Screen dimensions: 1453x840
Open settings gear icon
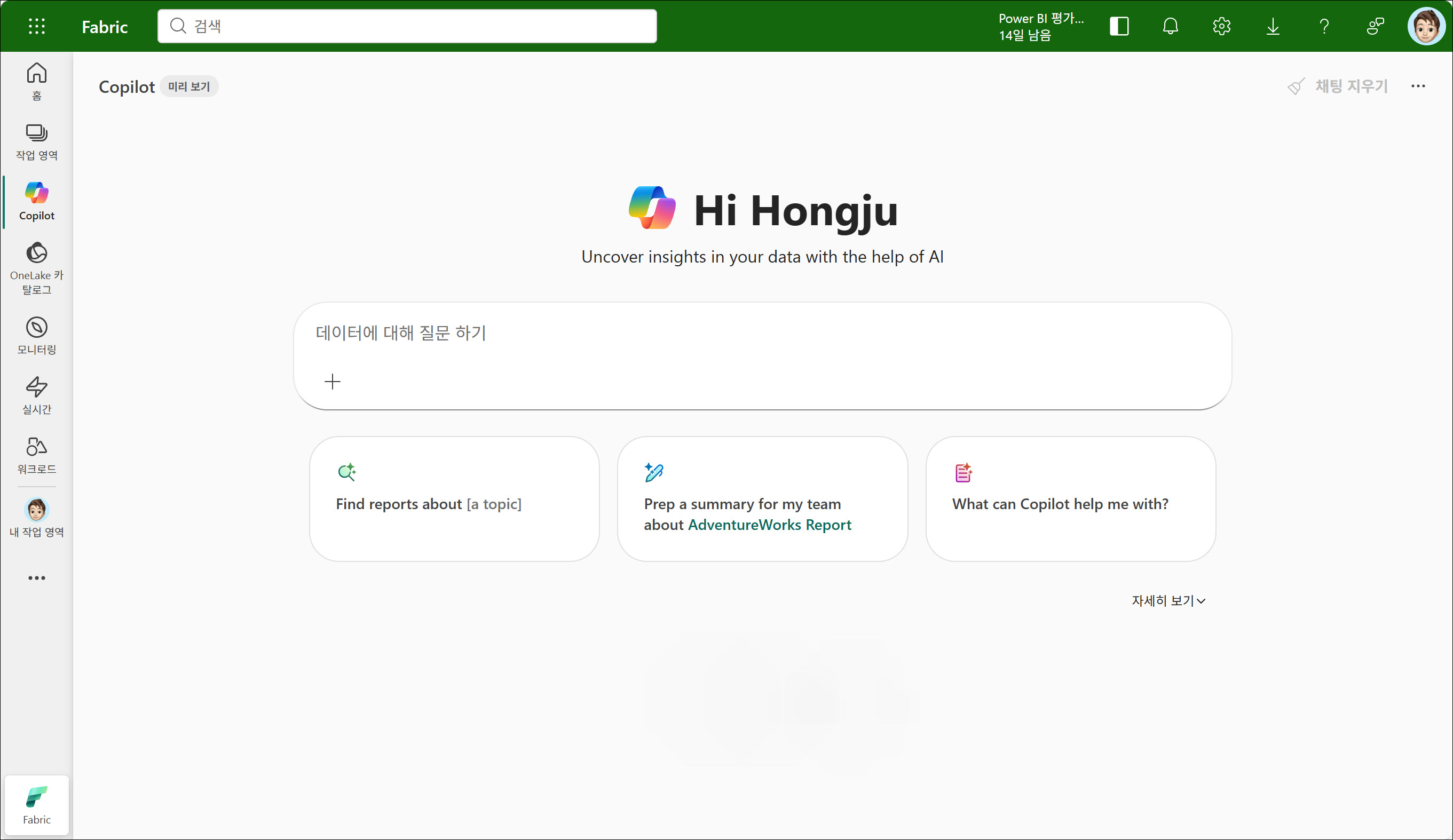pyautogui.click(x=1221, y=26)
